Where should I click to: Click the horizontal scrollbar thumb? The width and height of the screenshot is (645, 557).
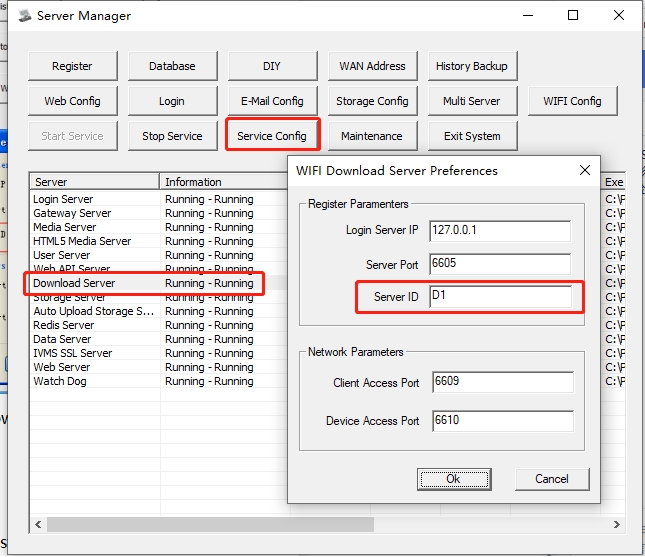point(210,525)
